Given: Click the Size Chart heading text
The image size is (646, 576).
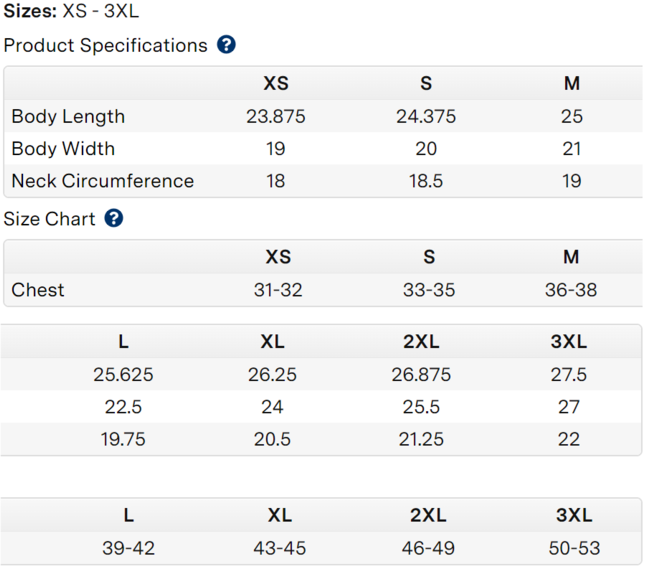Looking at the screenshot, I should (50, 219).
